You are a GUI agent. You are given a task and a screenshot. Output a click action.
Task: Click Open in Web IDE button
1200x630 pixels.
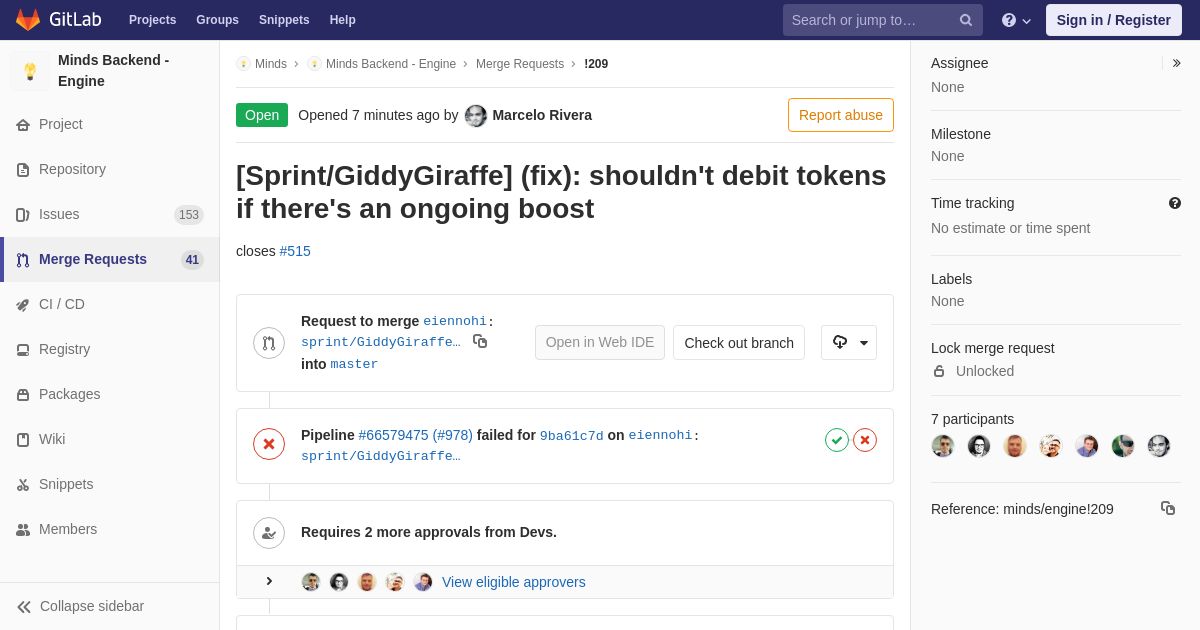click(600, 343)
